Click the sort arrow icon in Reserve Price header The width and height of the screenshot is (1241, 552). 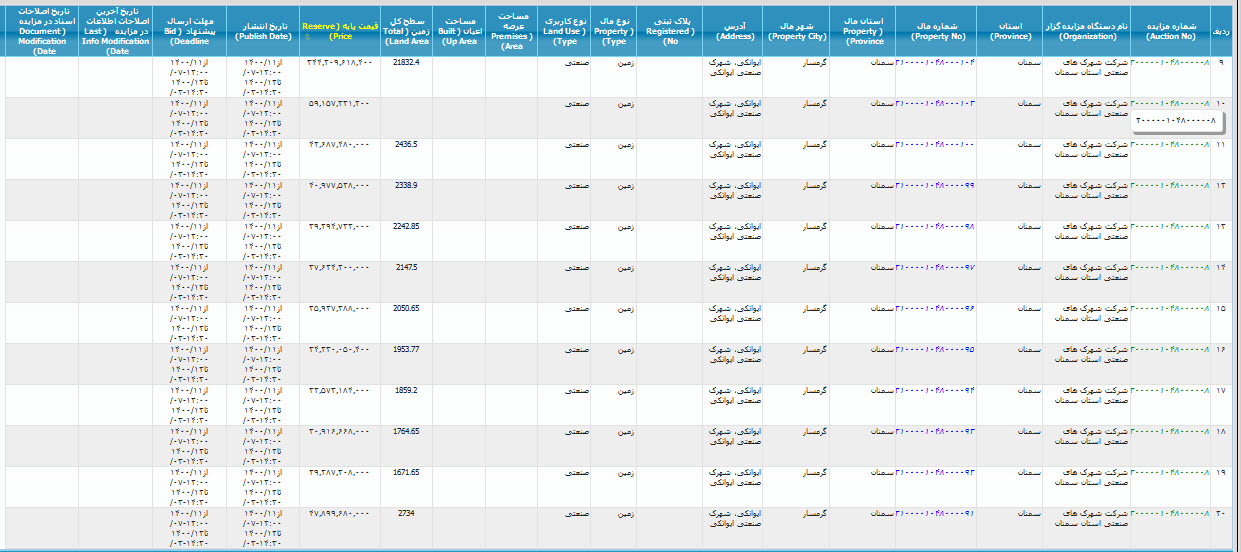pos(307,36)
